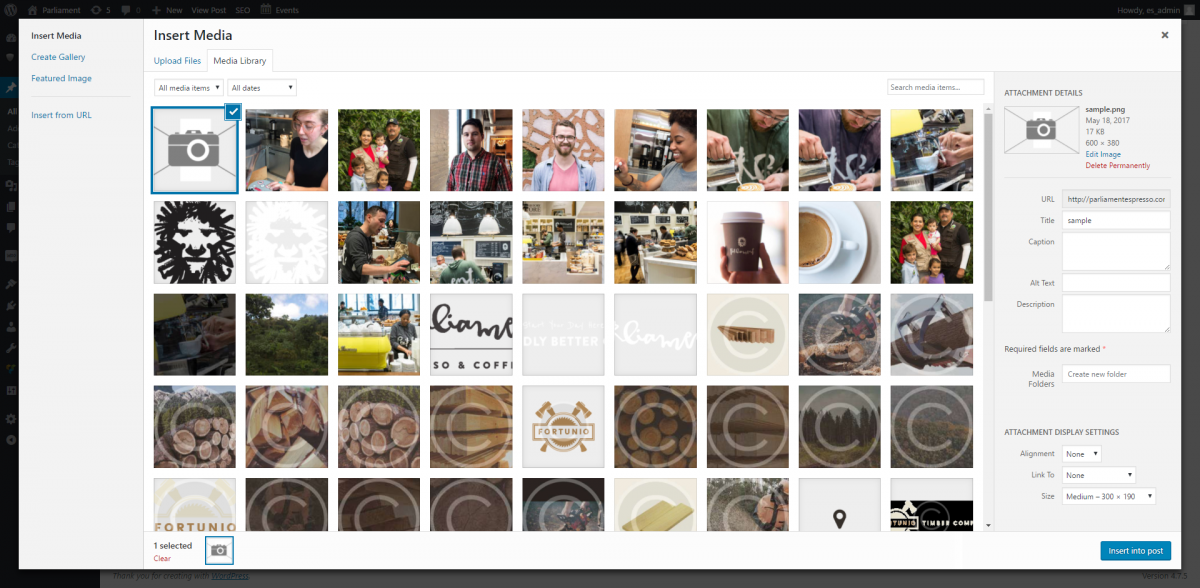This screenshot has width=1200, height=588.
Task: Click the Delete Permanently link
Action: 1117,165
